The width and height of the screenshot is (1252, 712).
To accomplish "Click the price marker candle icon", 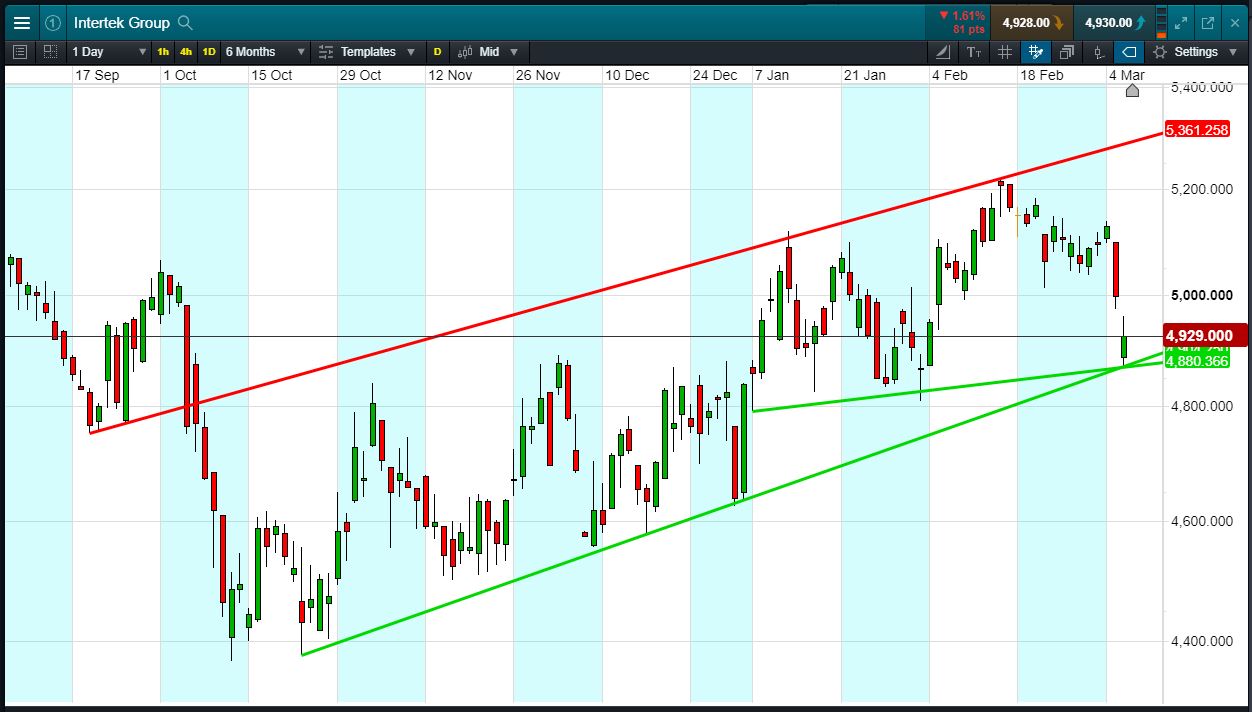I will pyautogui.click(x=1098, y=52).
